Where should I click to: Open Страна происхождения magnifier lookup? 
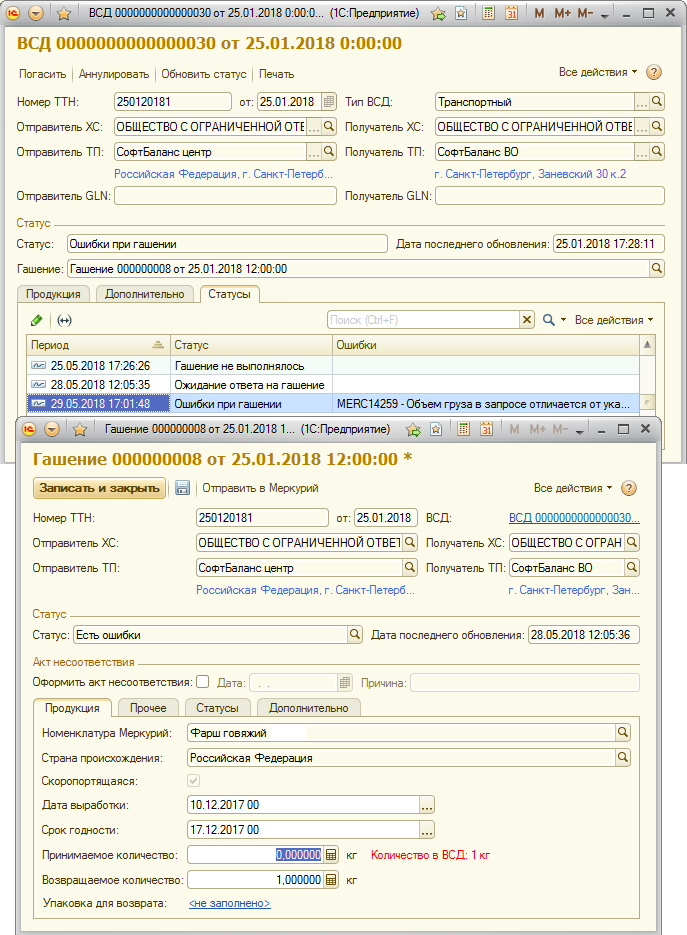click(x=623, y=758)
